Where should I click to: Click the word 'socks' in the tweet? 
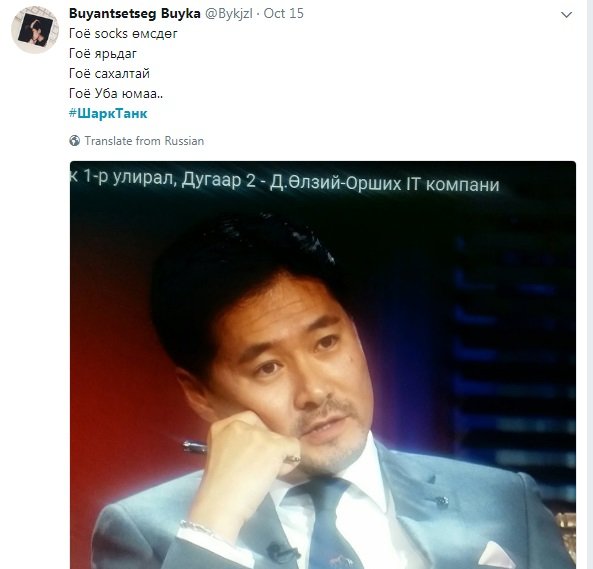[x=111, y=34]
